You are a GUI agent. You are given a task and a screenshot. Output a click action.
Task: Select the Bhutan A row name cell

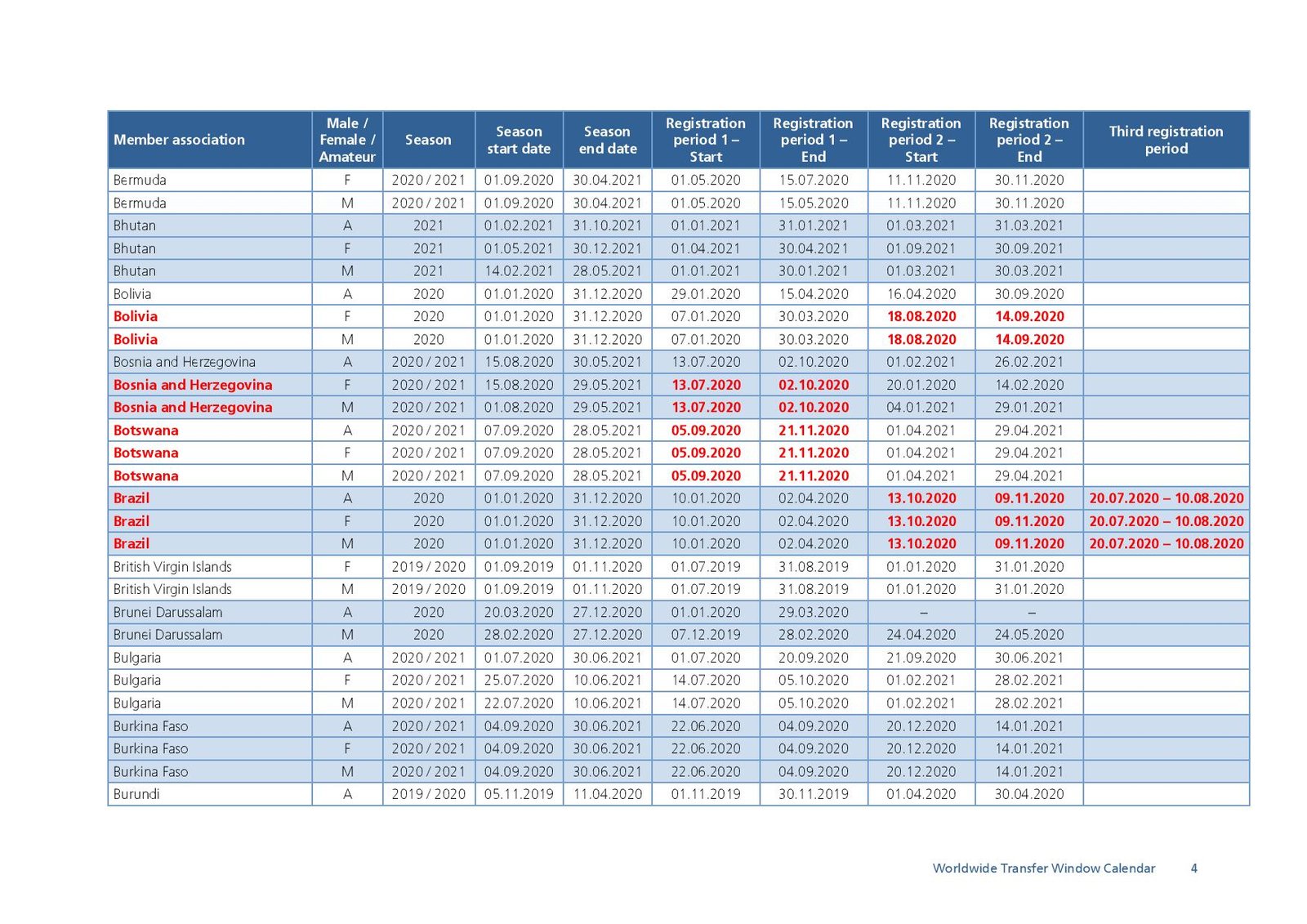click(x=210, y=225)
